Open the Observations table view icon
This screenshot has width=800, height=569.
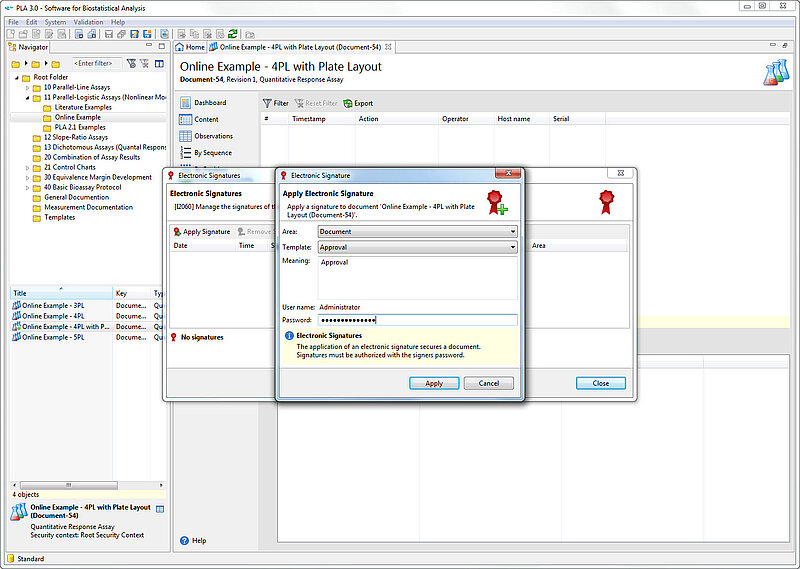(x=185, y=136)
